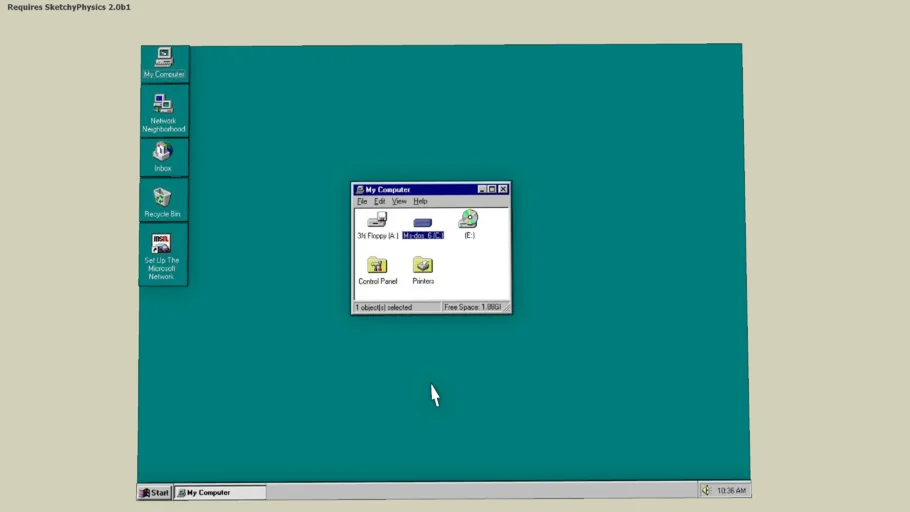Open the File menu
This screenshot has height=512, width=910.
(x=362, y=201)
